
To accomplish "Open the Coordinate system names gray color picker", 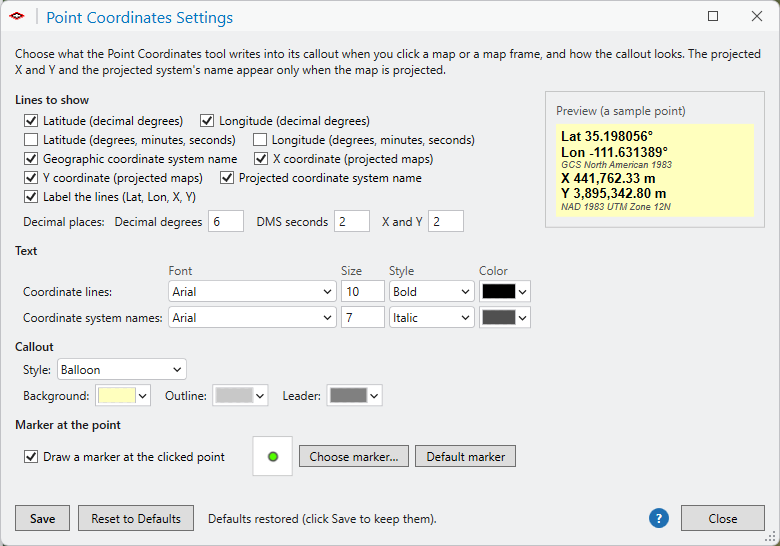I will tap(504, 317).
